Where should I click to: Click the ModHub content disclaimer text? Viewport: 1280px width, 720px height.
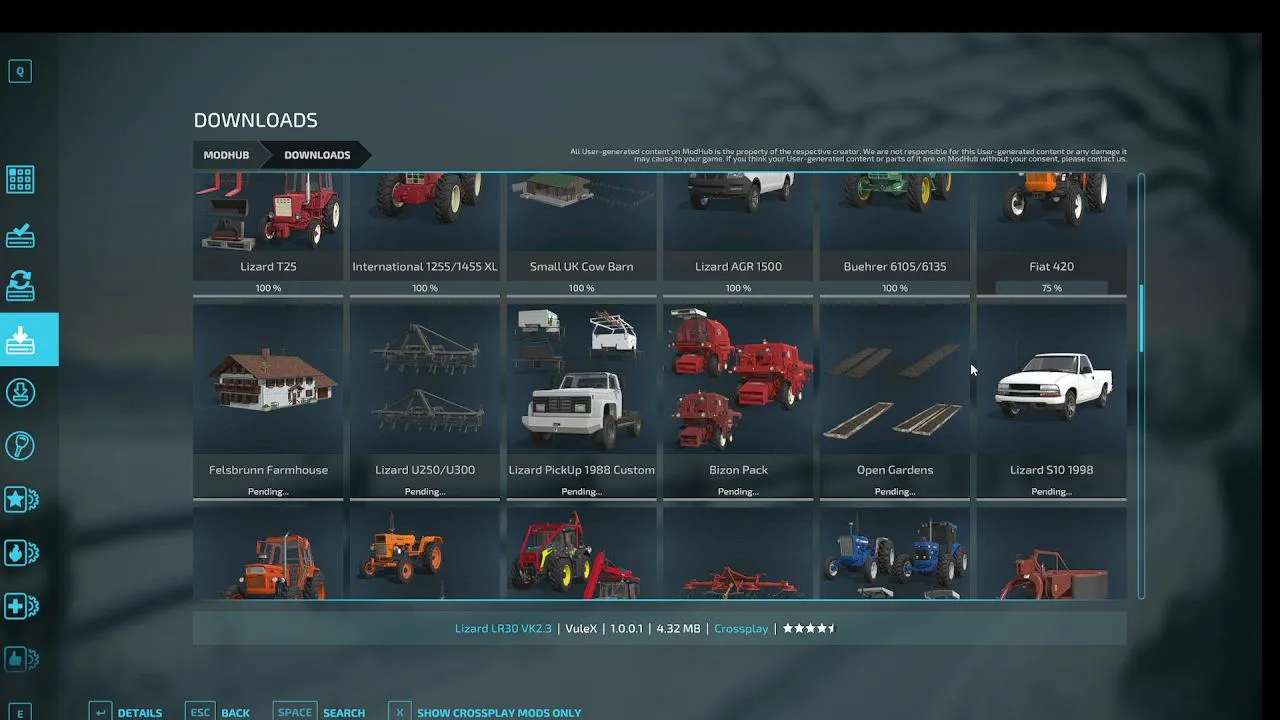click(x=848, y=155)
